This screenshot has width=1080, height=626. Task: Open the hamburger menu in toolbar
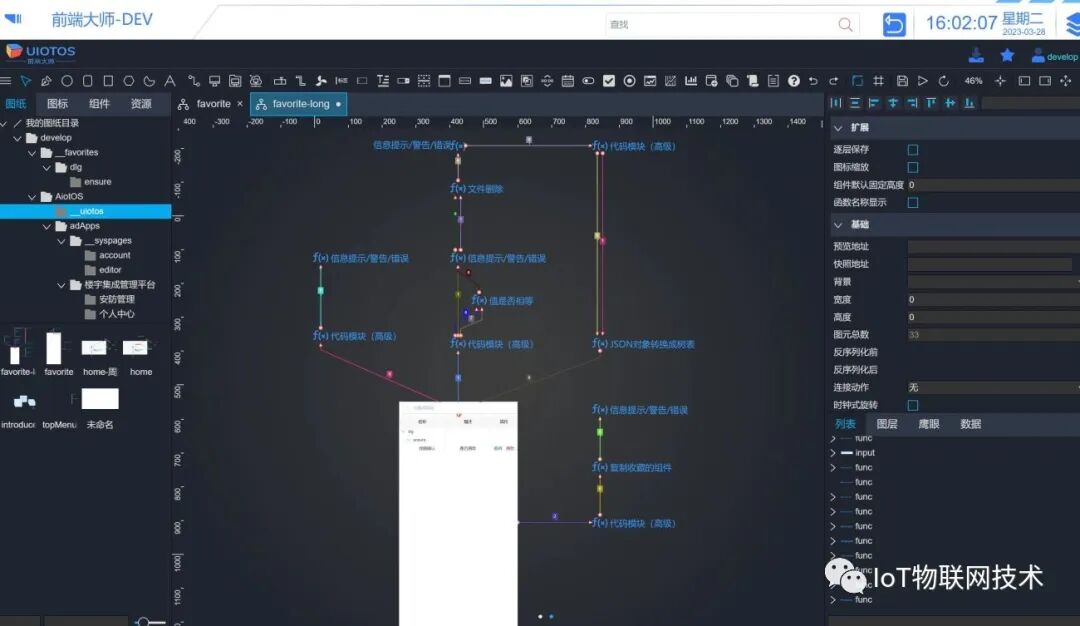pyautogui.click(x=6, y=81)
